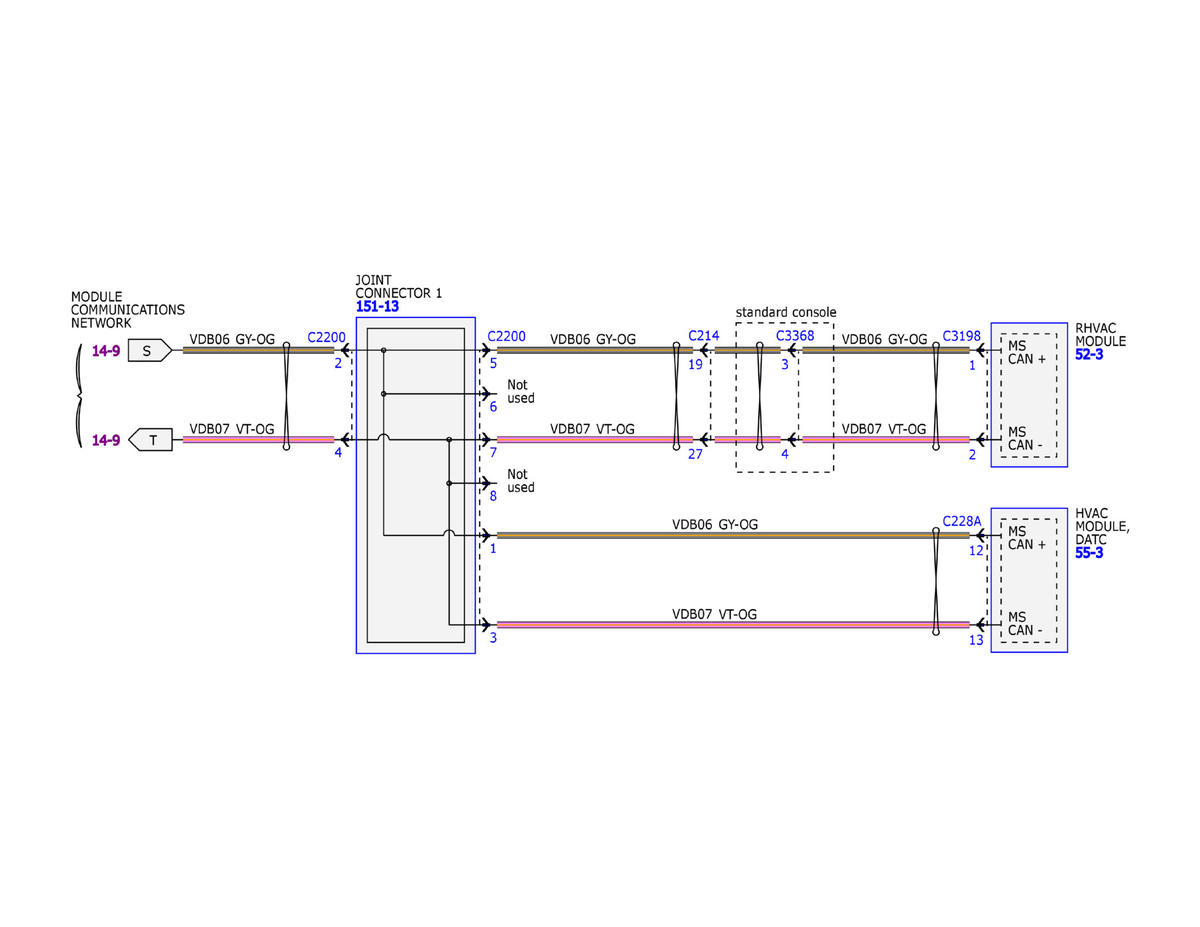This screenshot has width=1200, height=927.
Task: Click pin number 12 under C228A
Action: point(976,550)
